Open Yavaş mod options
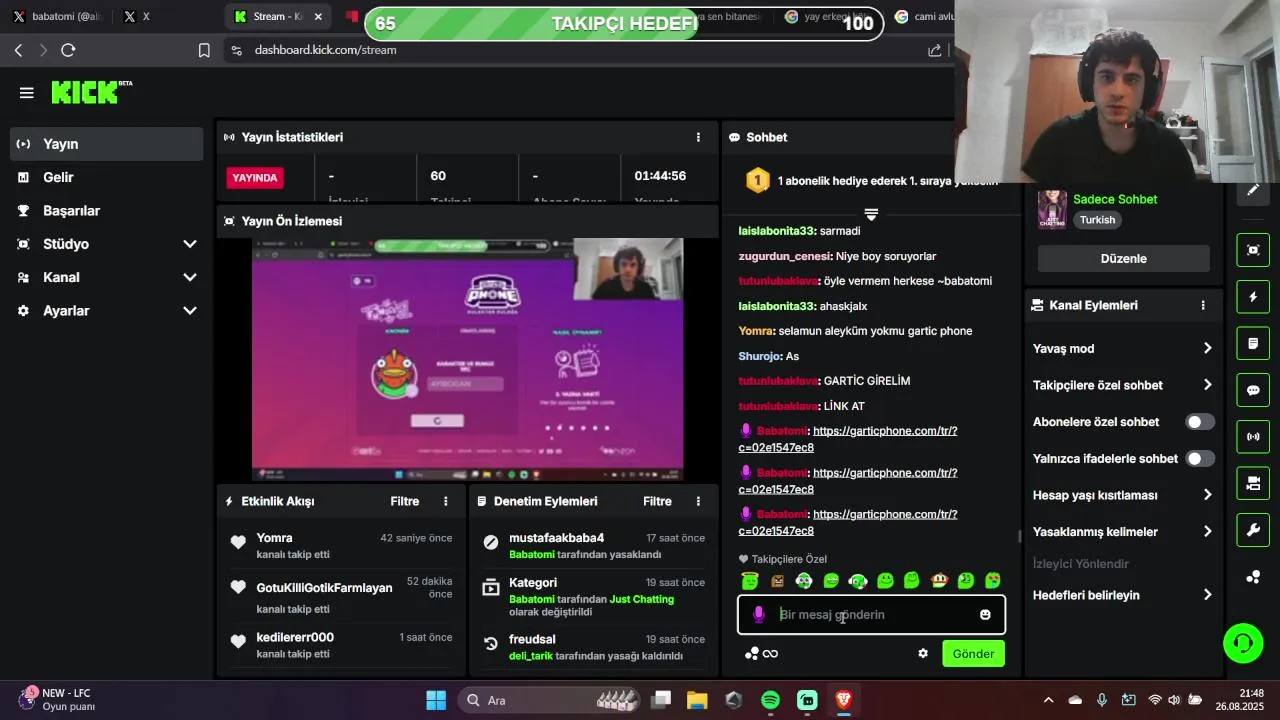Screen dimensions: 1280x720 point(1122,349)
